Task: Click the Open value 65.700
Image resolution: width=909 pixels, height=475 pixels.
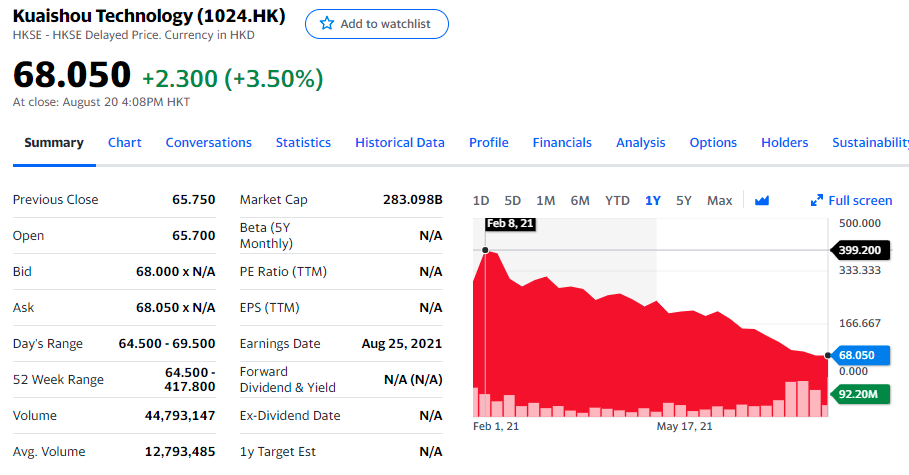Action: [194, 235]
